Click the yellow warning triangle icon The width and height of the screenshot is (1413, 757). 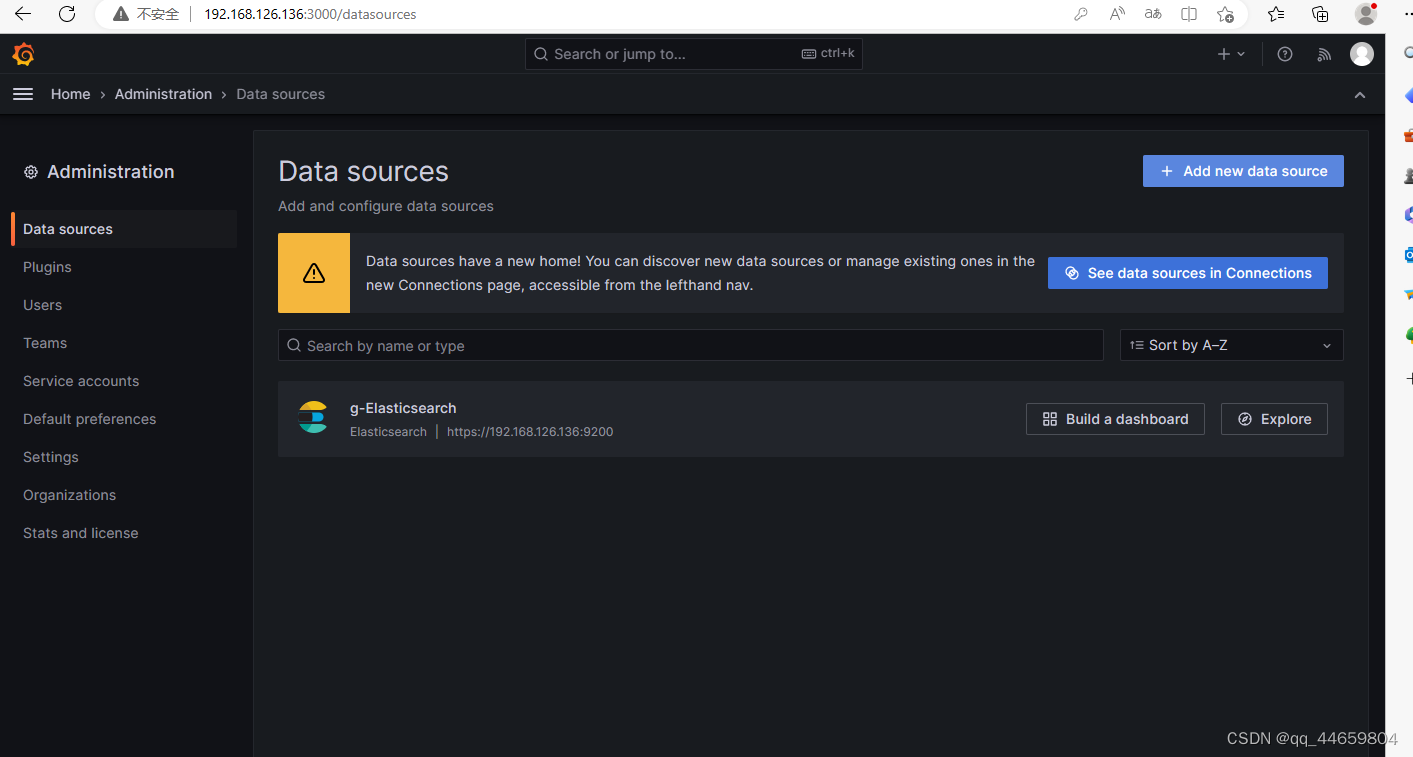point(314,273)
